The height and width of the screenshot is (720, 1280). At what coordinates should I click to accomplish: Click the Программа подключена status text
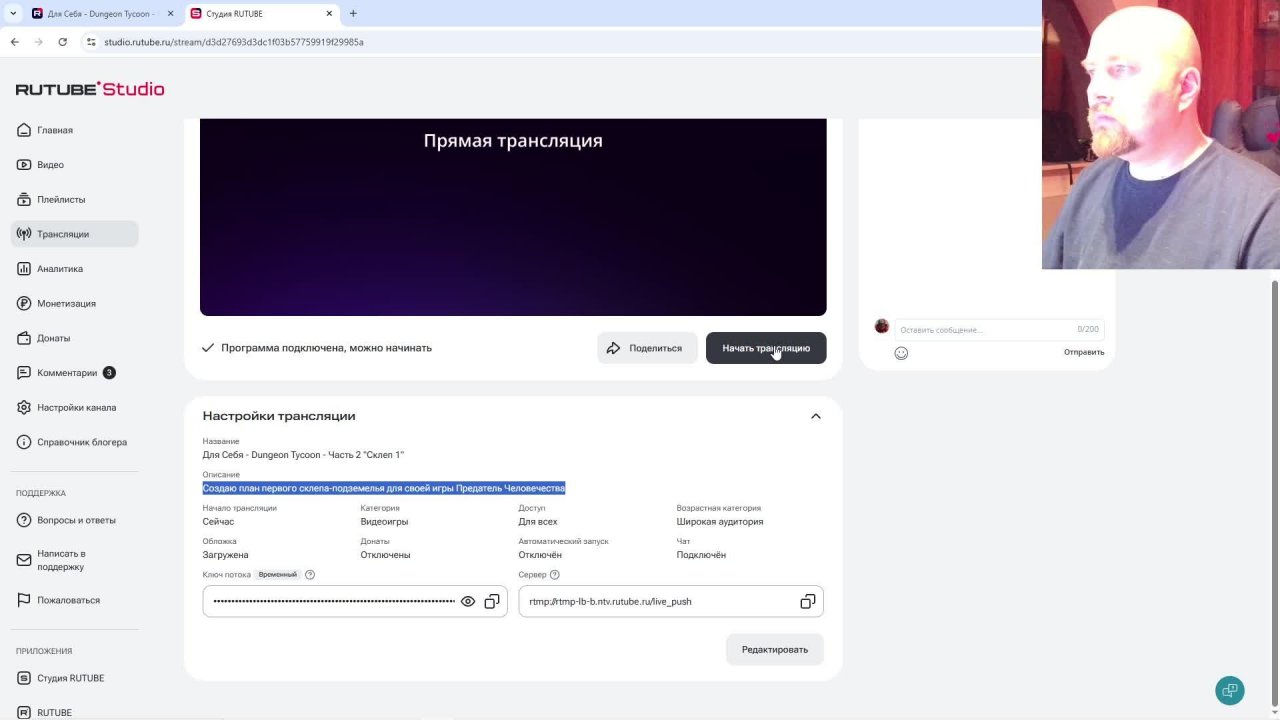326,348
